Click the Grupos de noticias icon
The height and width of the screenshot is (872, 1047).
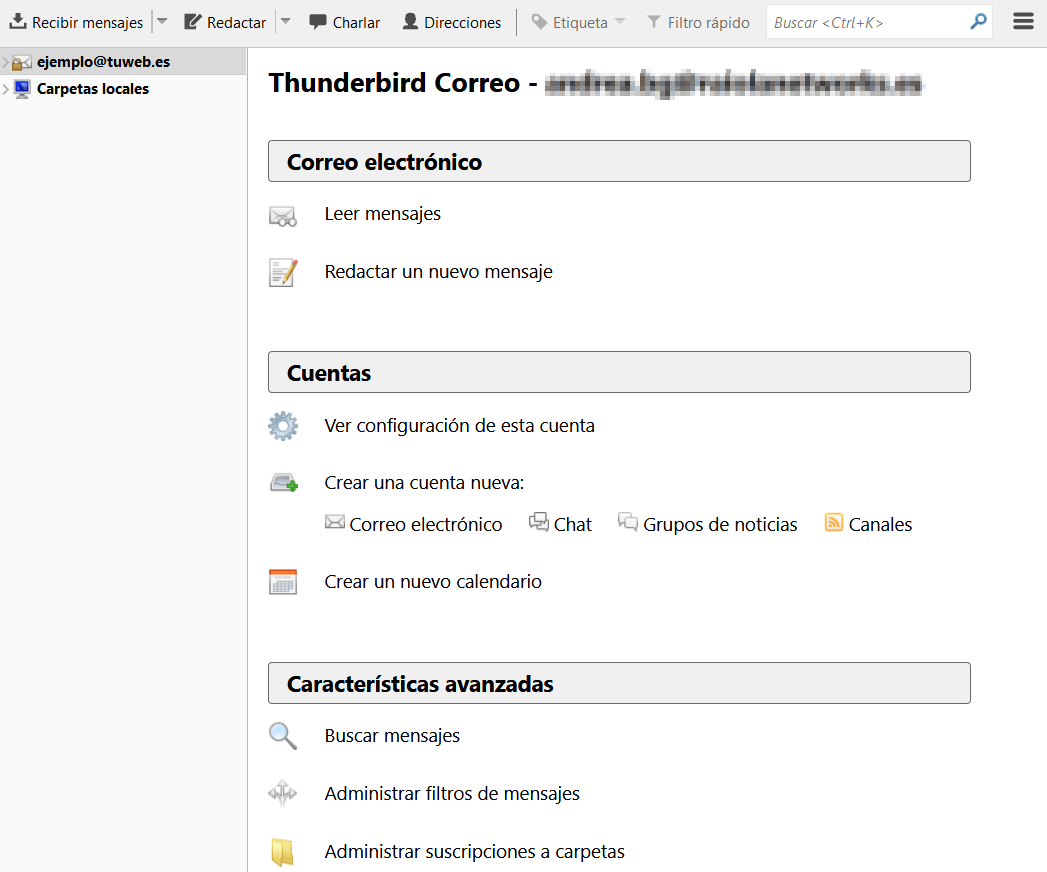tap(628, 521)
